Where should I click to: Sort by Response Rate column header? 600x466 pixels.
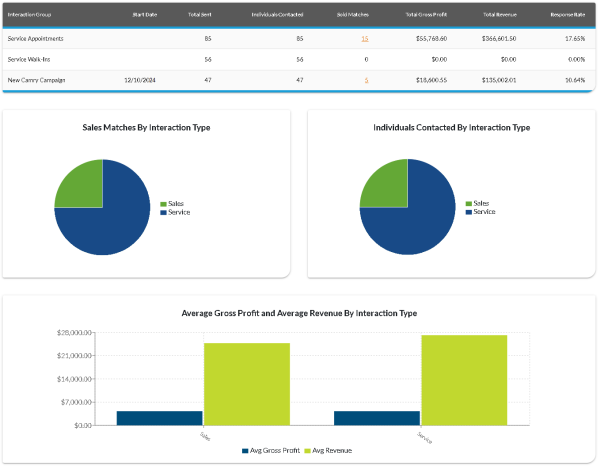tap(567, 15)
